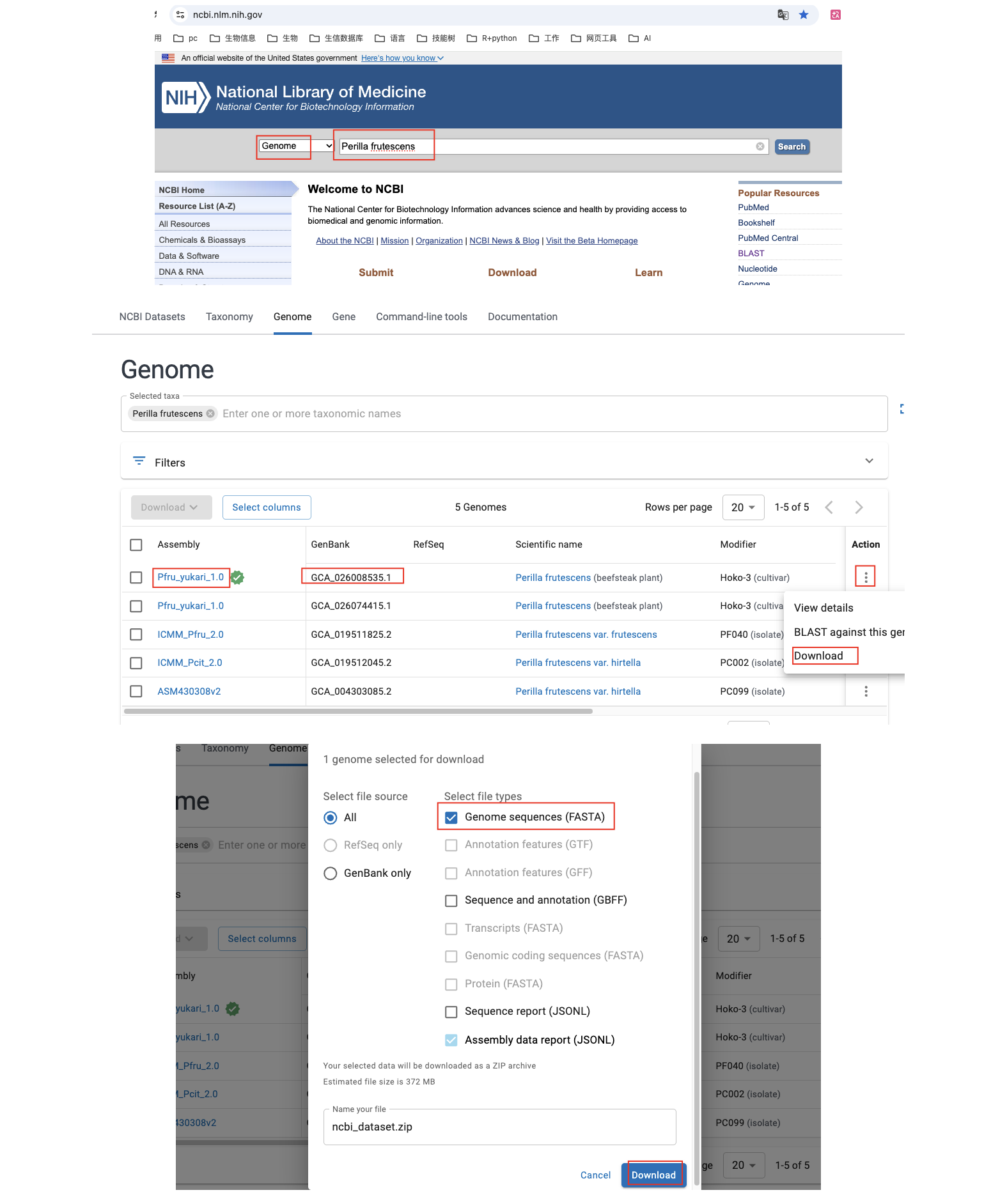The height and width of the screenshot is (1204, 991).
Task: Open the Documentation tab
Action: click(x=523, y=317)
